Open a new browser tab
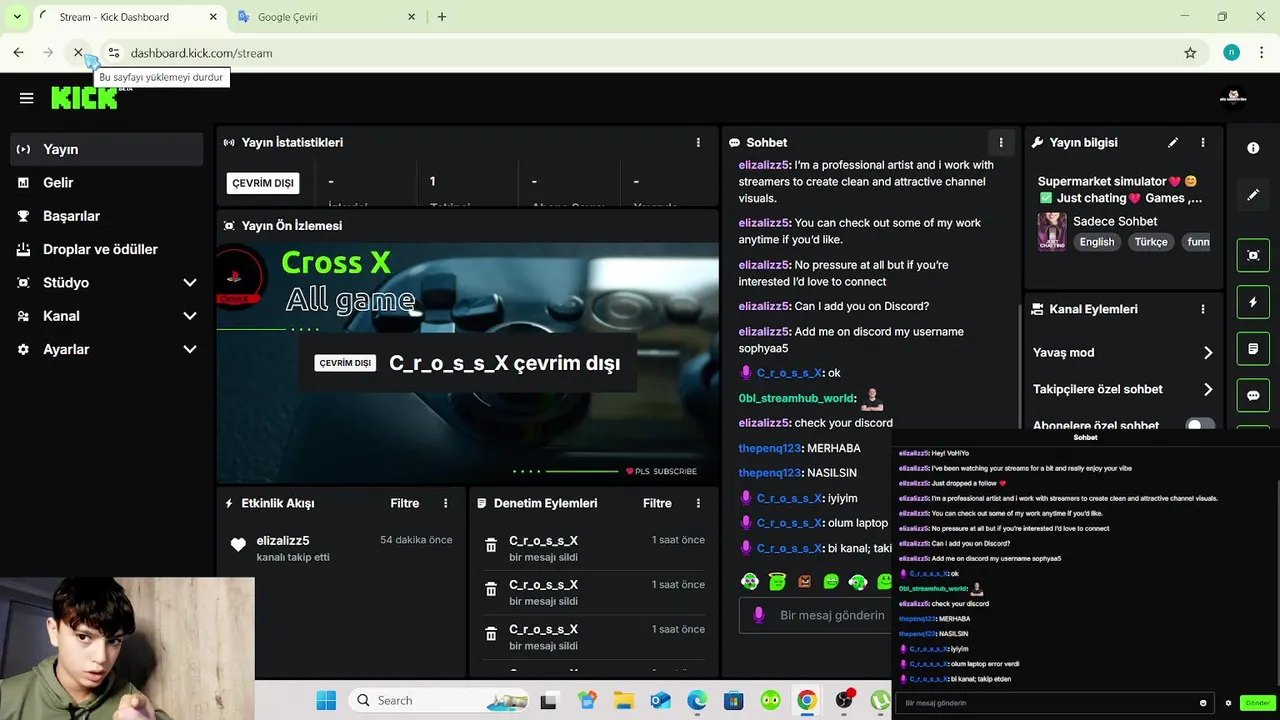Viewport: 1280px width, 720px height. coord(442,17)
